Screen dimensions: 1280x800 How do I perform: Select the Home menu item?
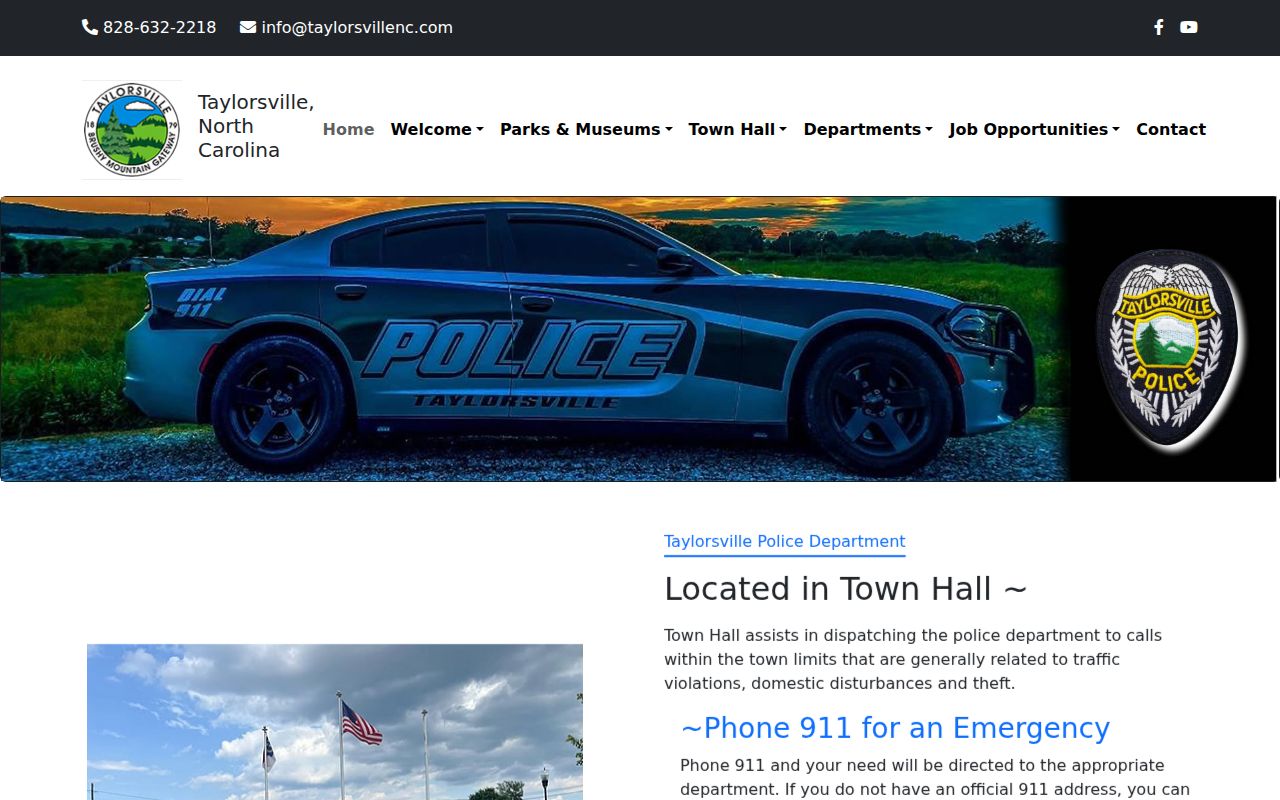pyautogui.click(x=348, y=129)
